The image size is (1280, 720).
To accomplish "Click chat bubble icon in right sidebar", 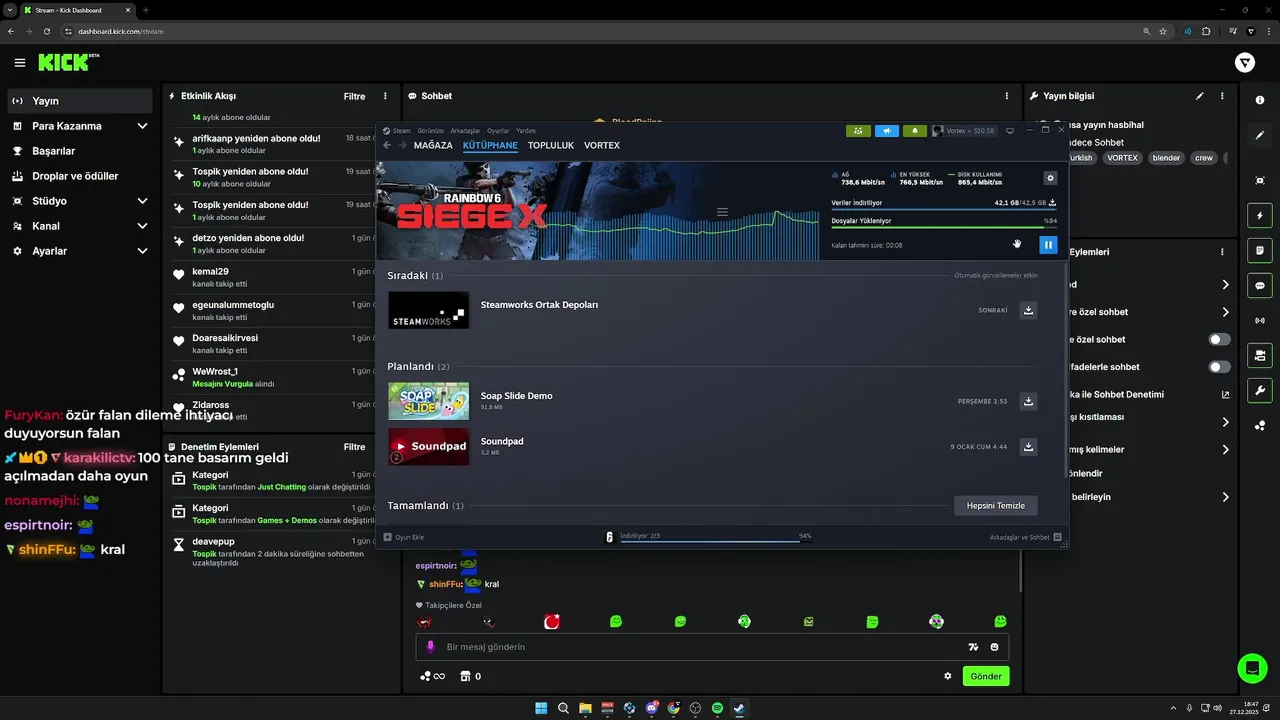I will coord(1260,285).
